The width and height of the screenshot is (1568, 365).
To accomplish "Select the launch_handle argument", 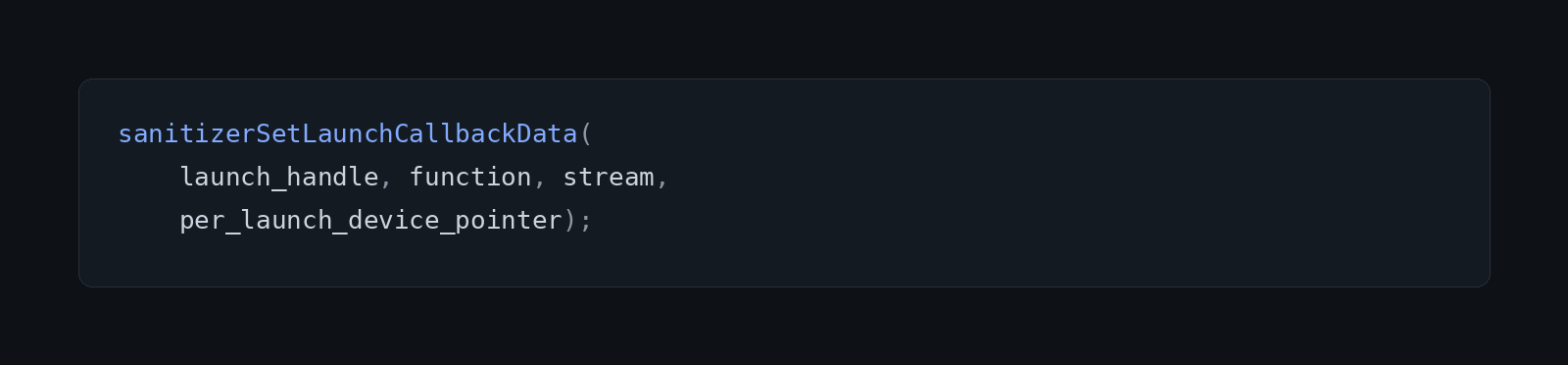I will [279, 177].
